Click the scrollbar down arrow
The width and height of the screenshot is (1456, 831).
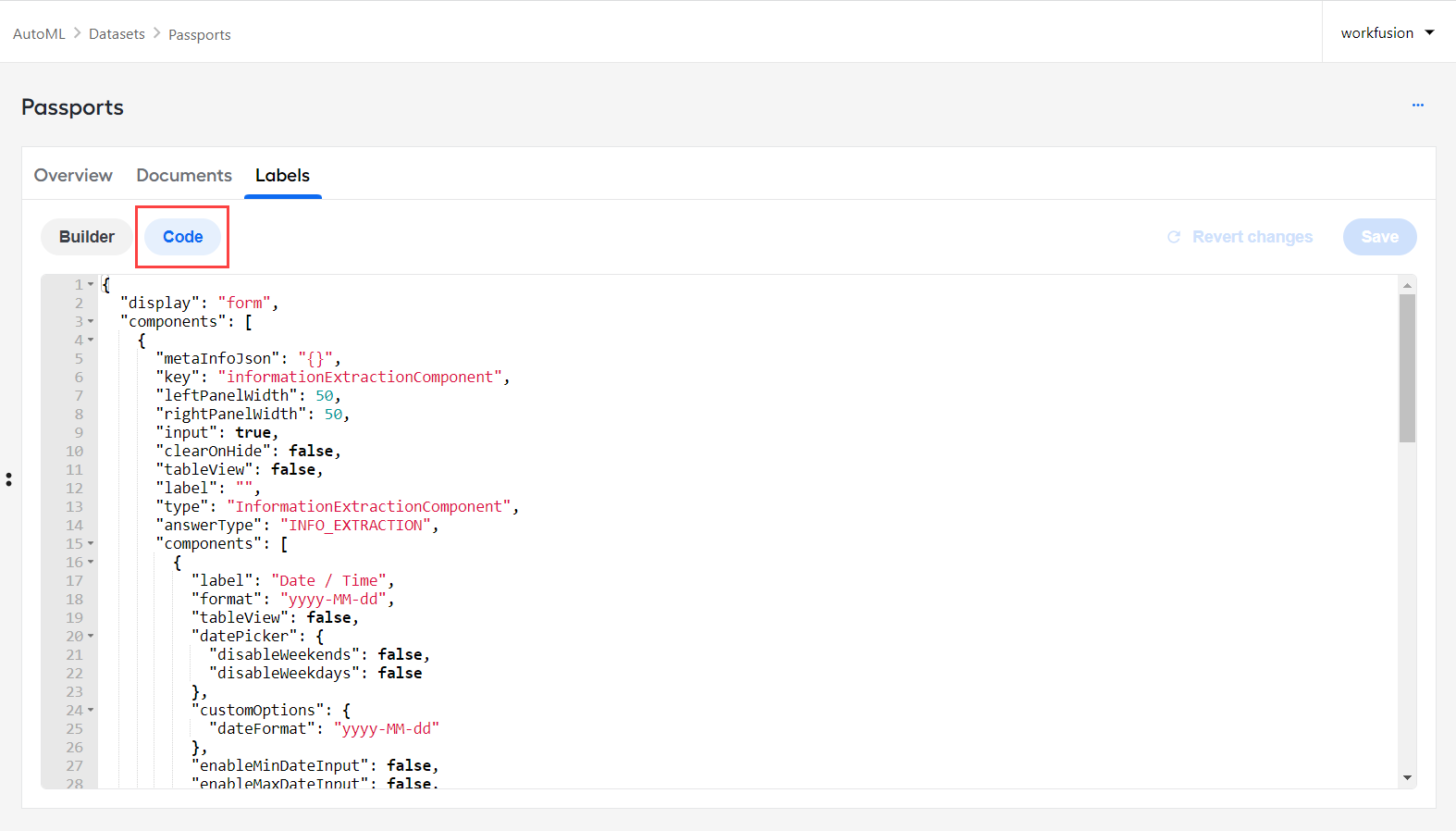coord(1407,778)
